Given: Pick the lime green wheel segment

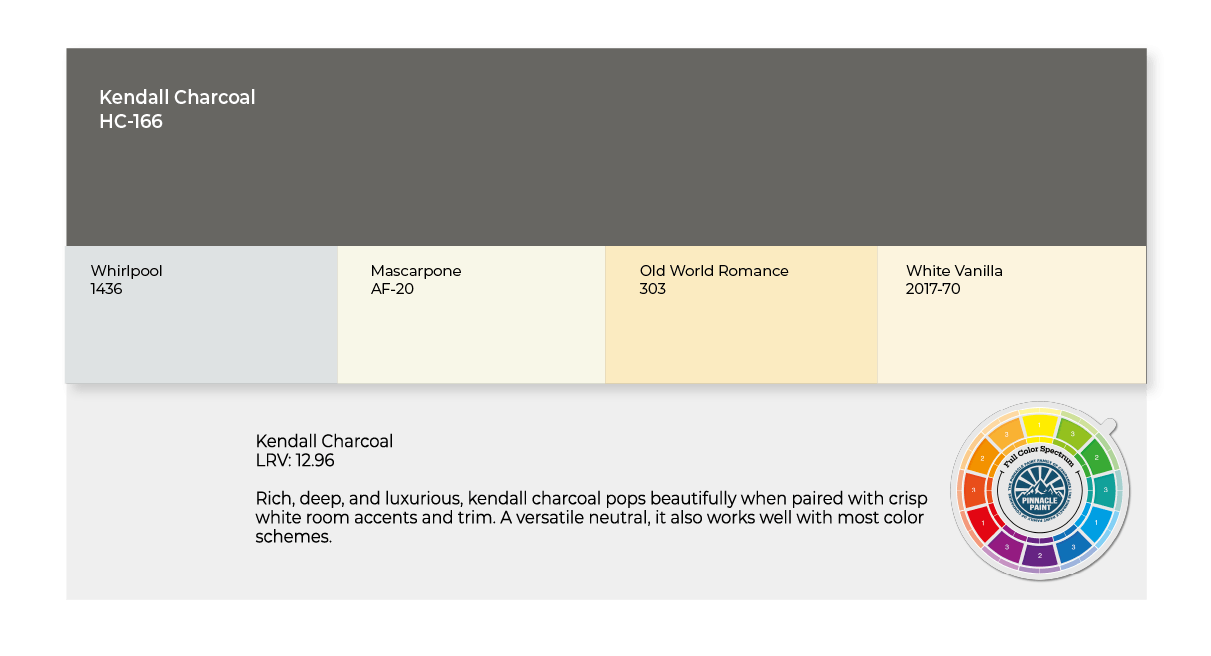Looking at the screenshot, I should tap(1072, 433).
